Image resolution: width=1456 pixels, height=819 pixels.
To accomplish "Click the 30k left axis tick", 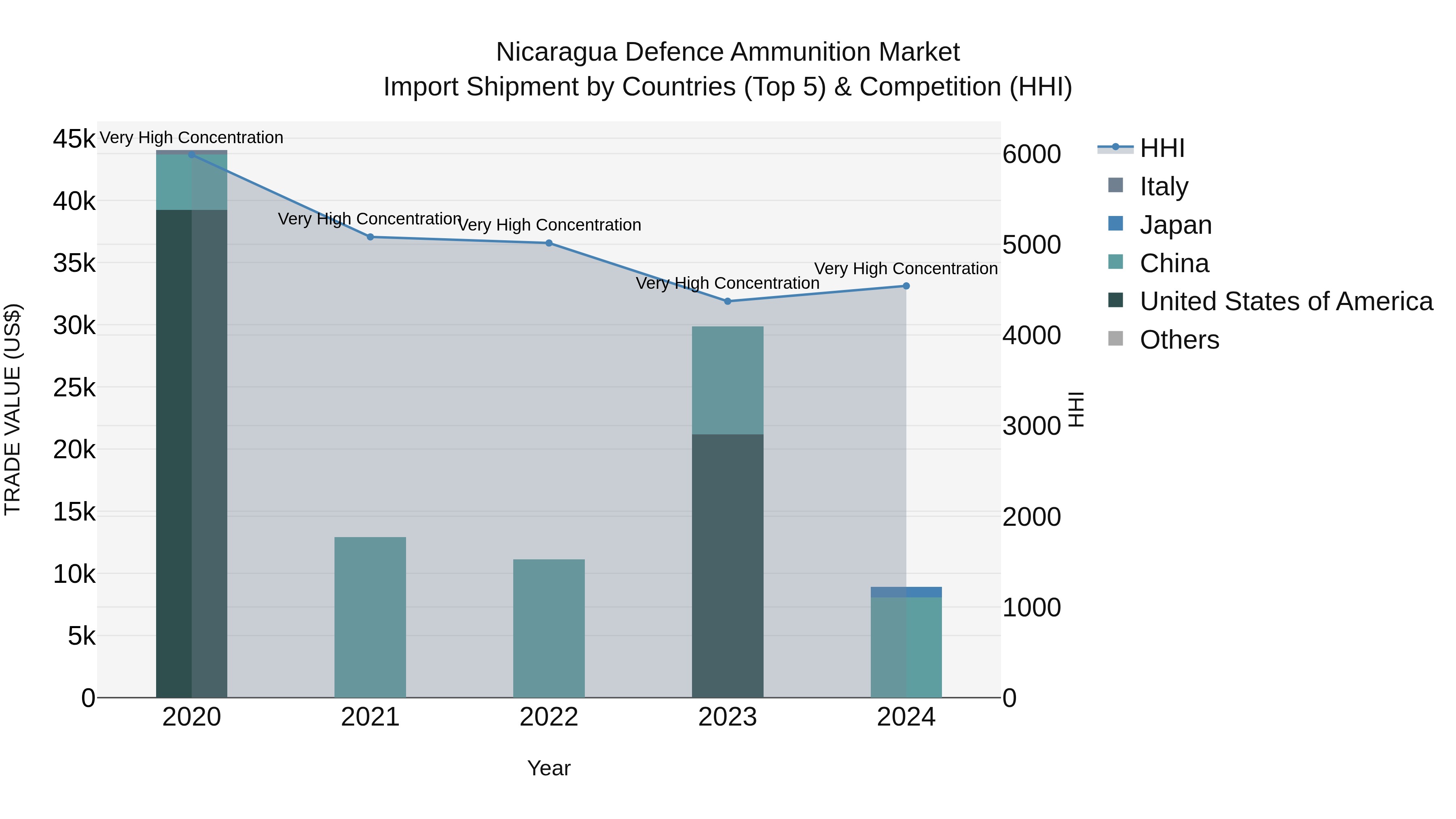I will (x=74, y=326).
